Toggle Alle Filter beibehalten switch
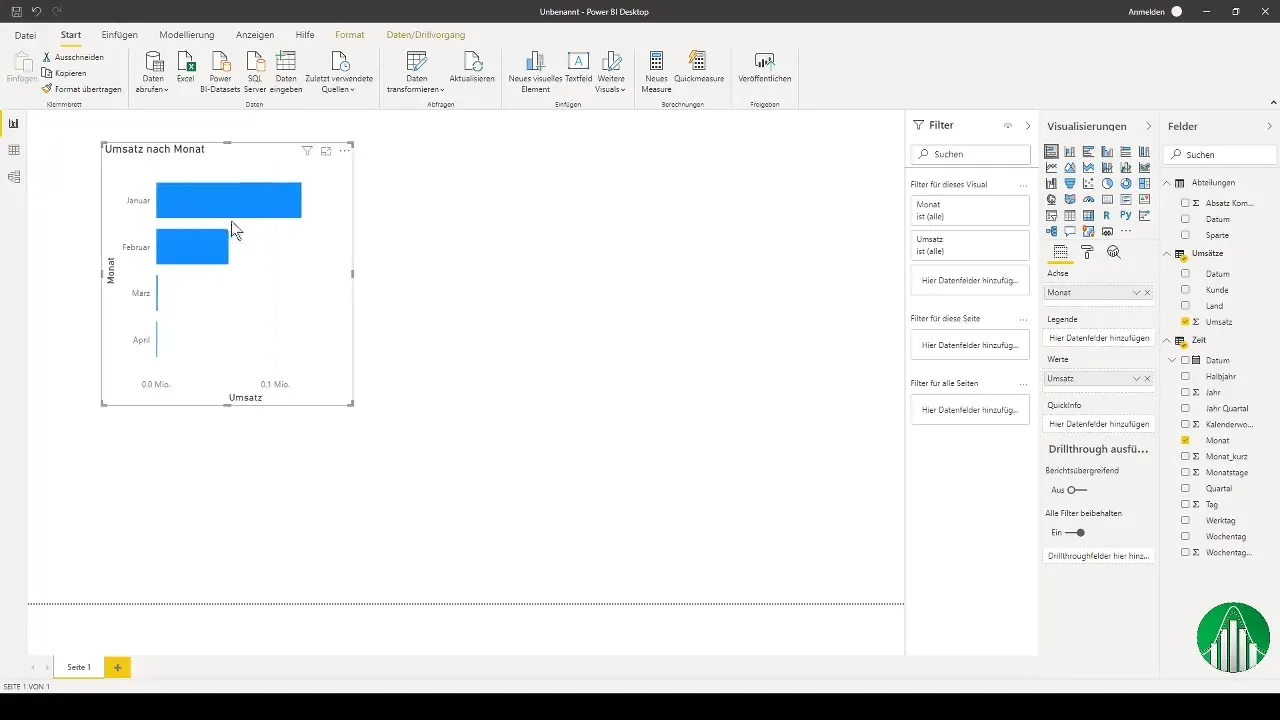Image resolution: width=1280 pixels, height=720 pixels. tap(1076, 533)
